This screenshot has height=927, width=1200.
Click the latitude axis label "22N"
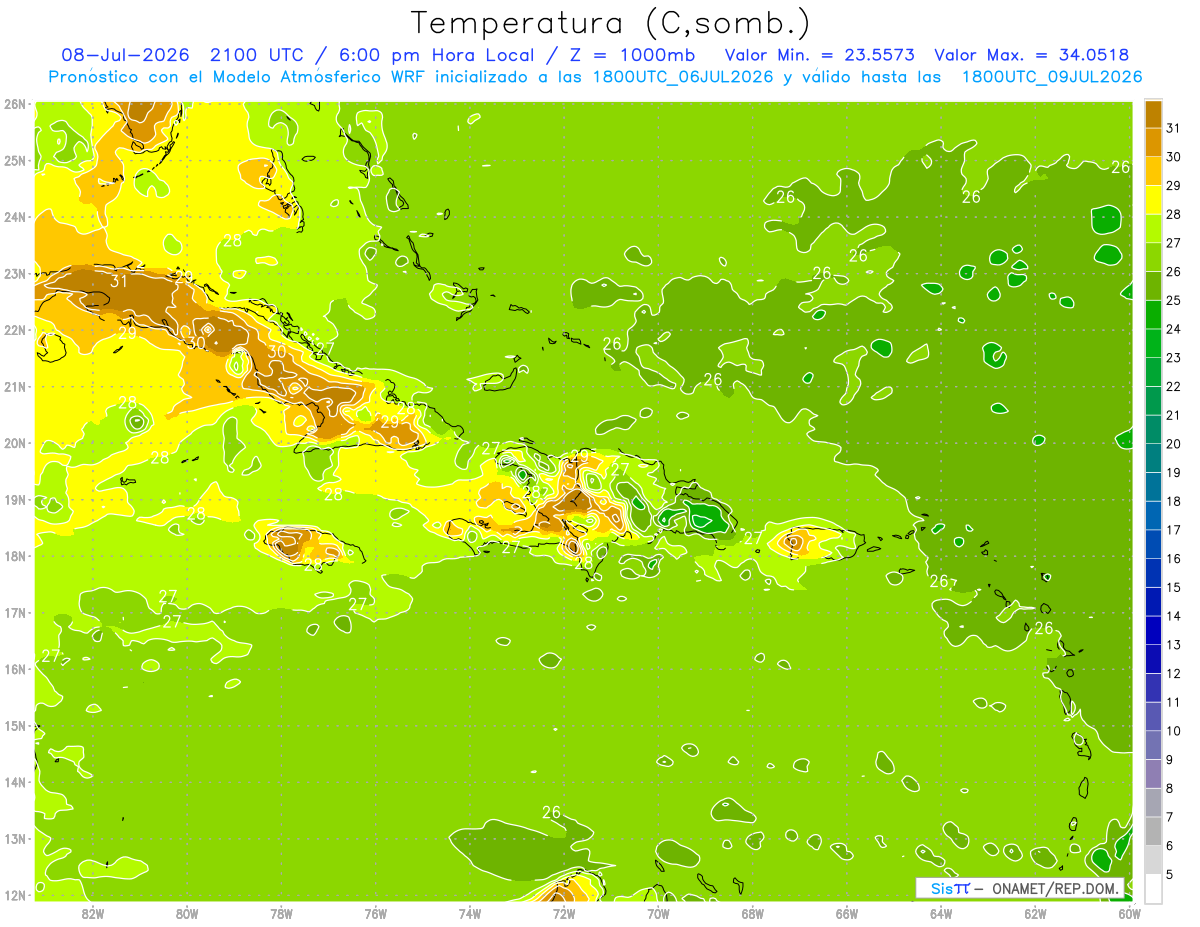click(15, 330)
